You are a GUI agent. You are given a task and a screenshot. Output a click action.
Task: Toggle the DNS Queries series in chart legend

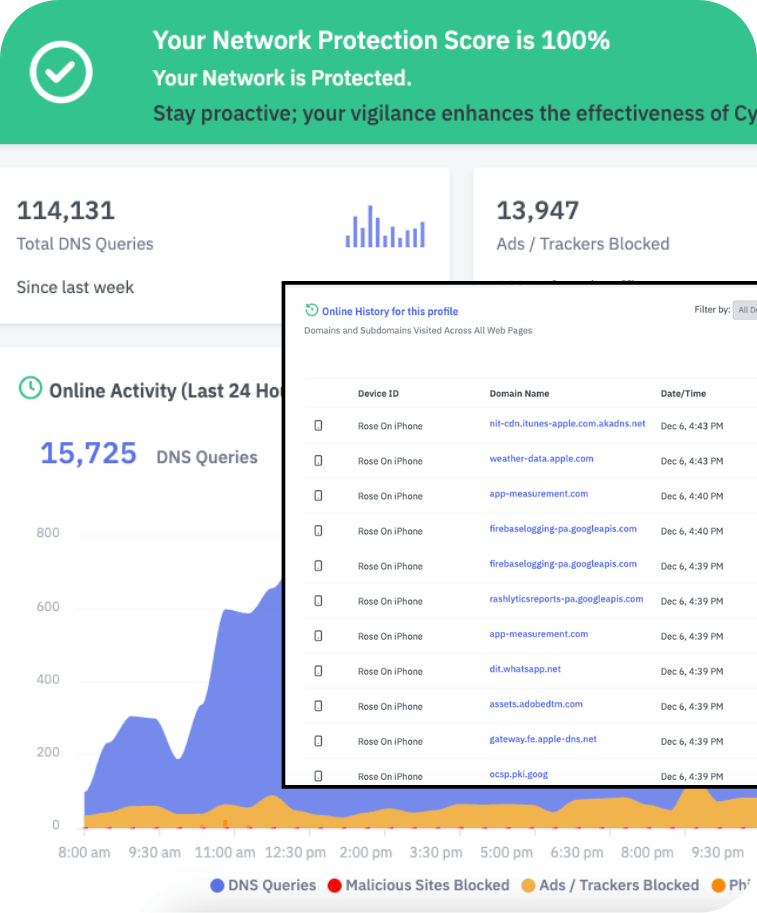[x=263, y=885]
